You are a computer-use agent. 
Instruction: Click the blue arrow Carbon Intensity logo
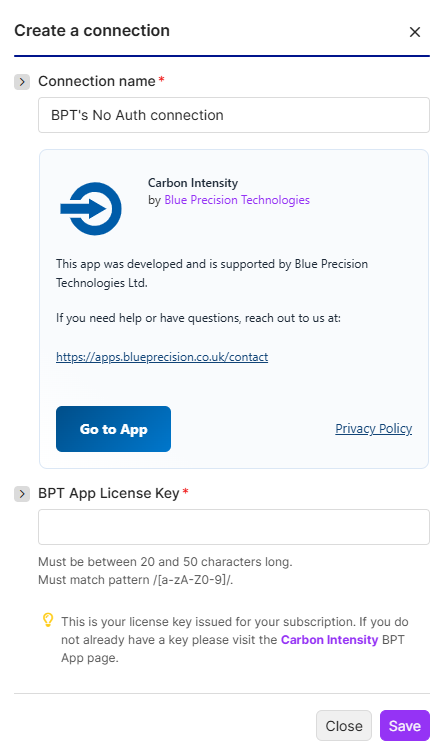pyautogui.click(x=91, y=209)
